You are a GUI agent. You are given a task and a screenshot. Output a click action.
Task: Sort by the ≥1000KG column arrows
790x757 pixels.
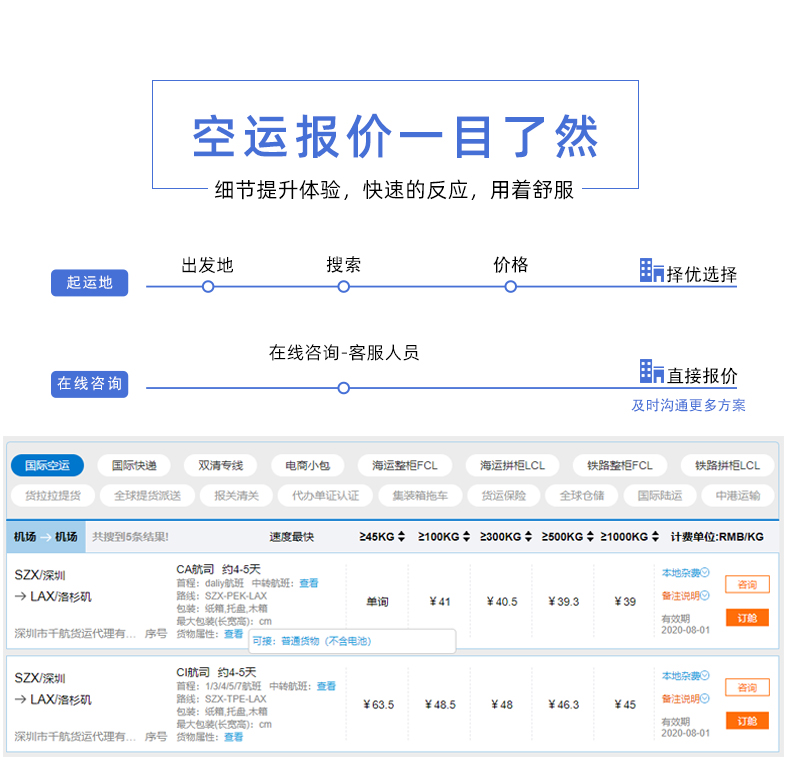coord(653,537)
